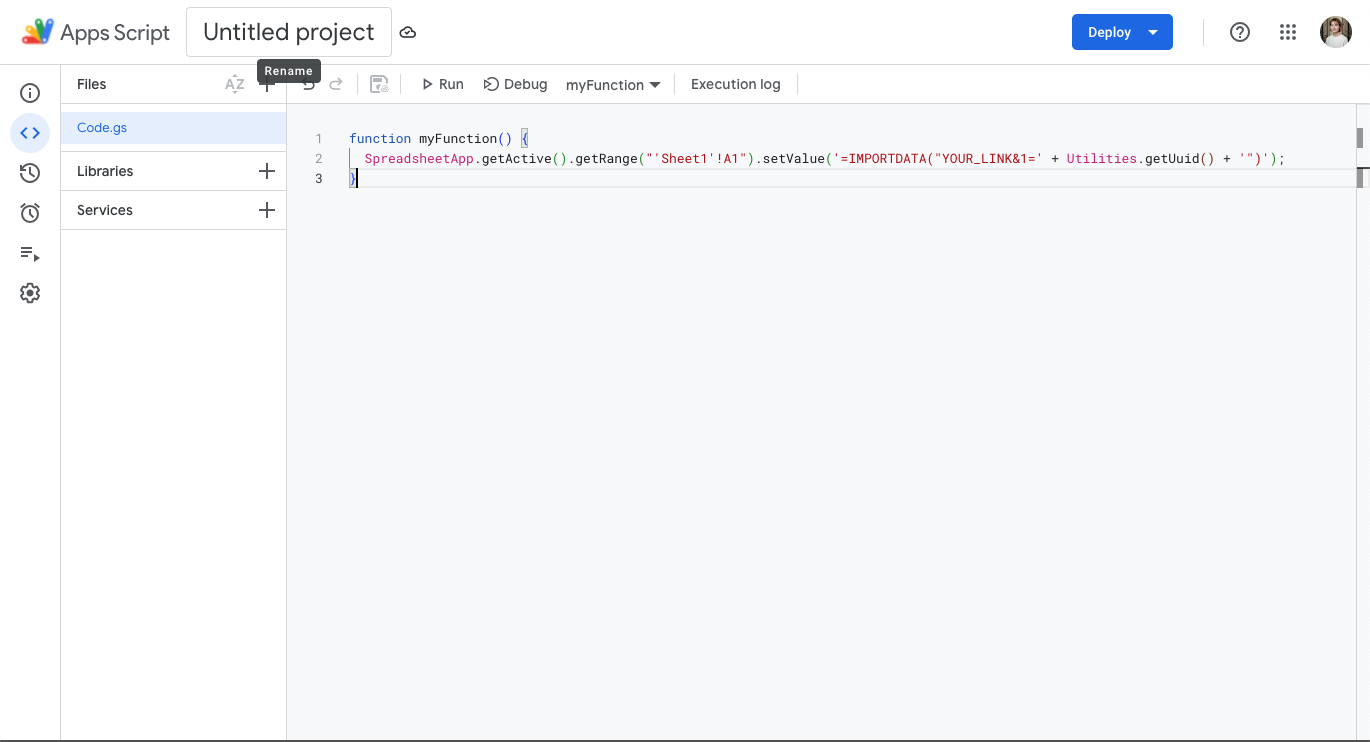Sort files alphabetically with AZ icon
Image resolution: width=1370 pixels, height=742 pixels.
[234, 84]
